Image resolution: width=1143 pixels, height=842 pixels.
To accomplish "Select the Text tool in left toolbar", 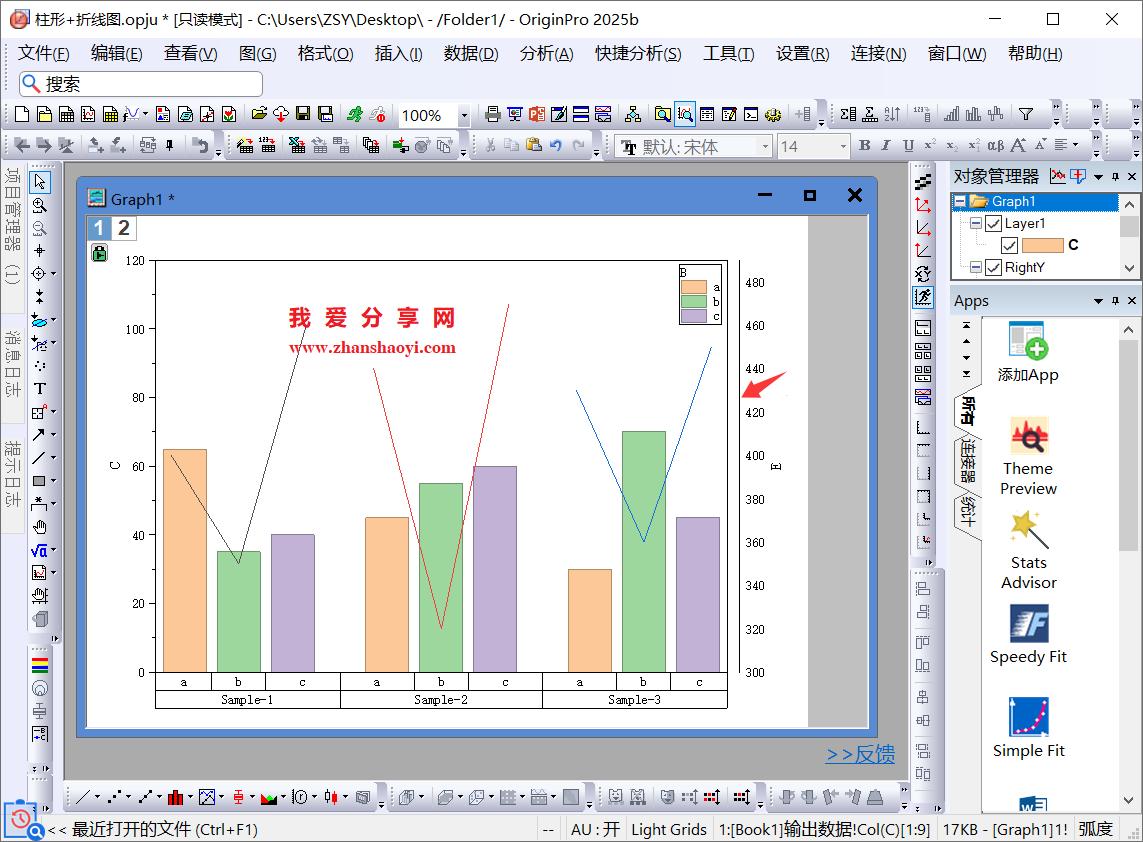I will pyautogui.click(x=40, y=389).
